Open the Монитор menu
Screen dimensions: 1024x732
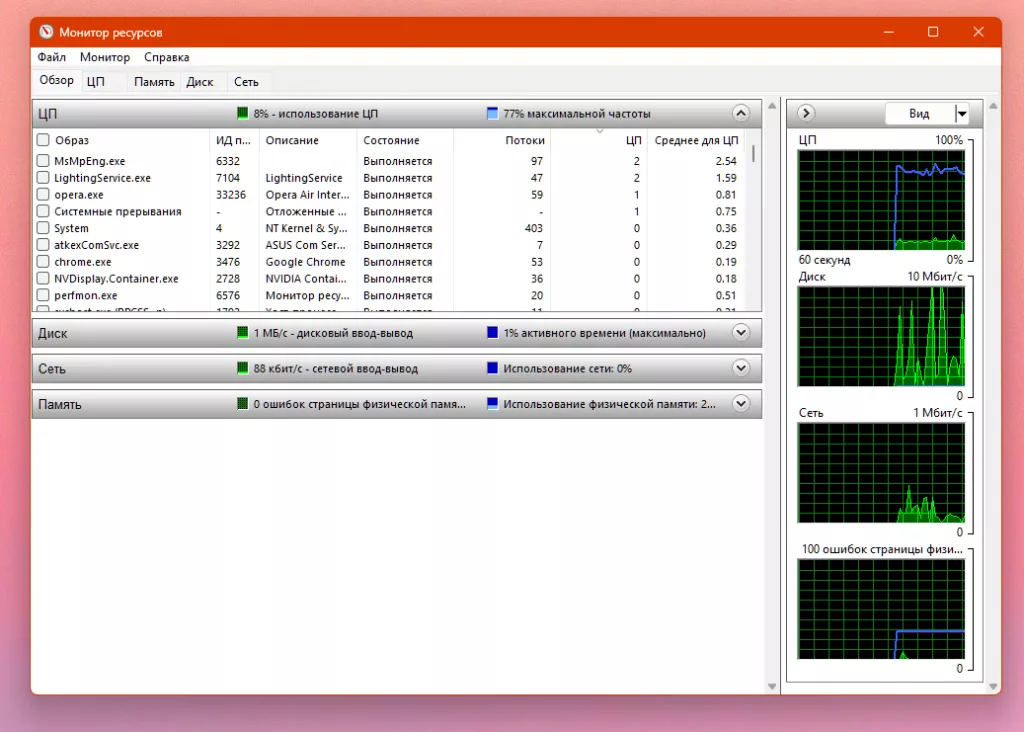[x=105, y=58]
